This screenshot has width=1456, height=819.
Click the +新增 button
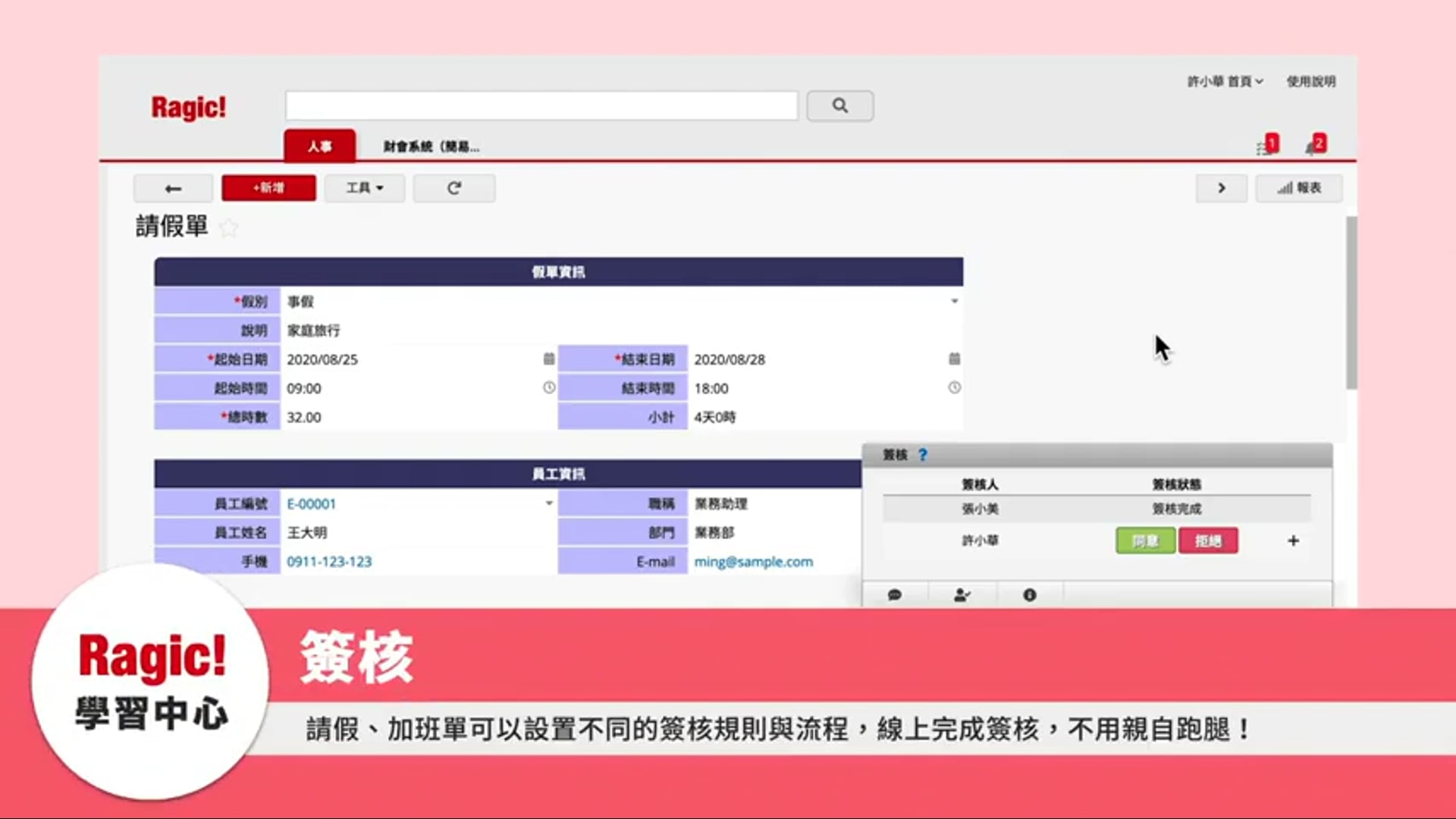point(268,188)
